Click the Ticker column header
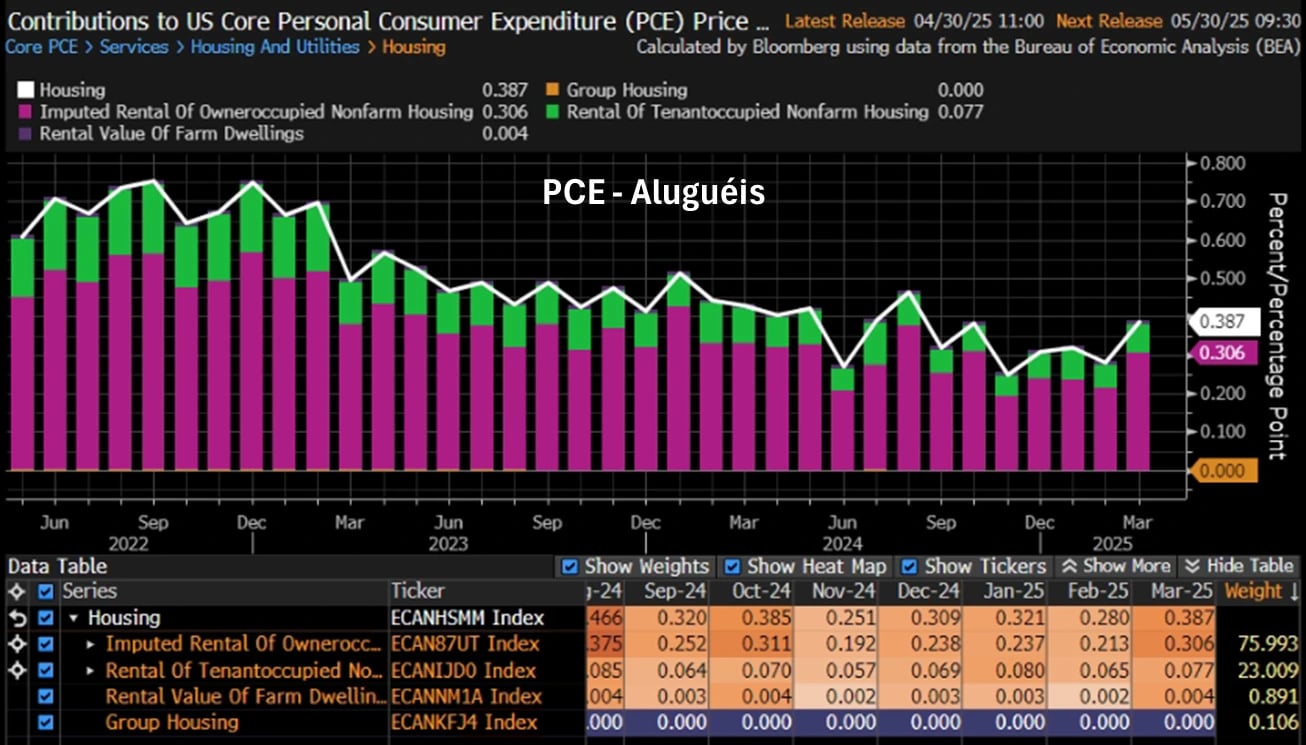 tap(417, 591)
